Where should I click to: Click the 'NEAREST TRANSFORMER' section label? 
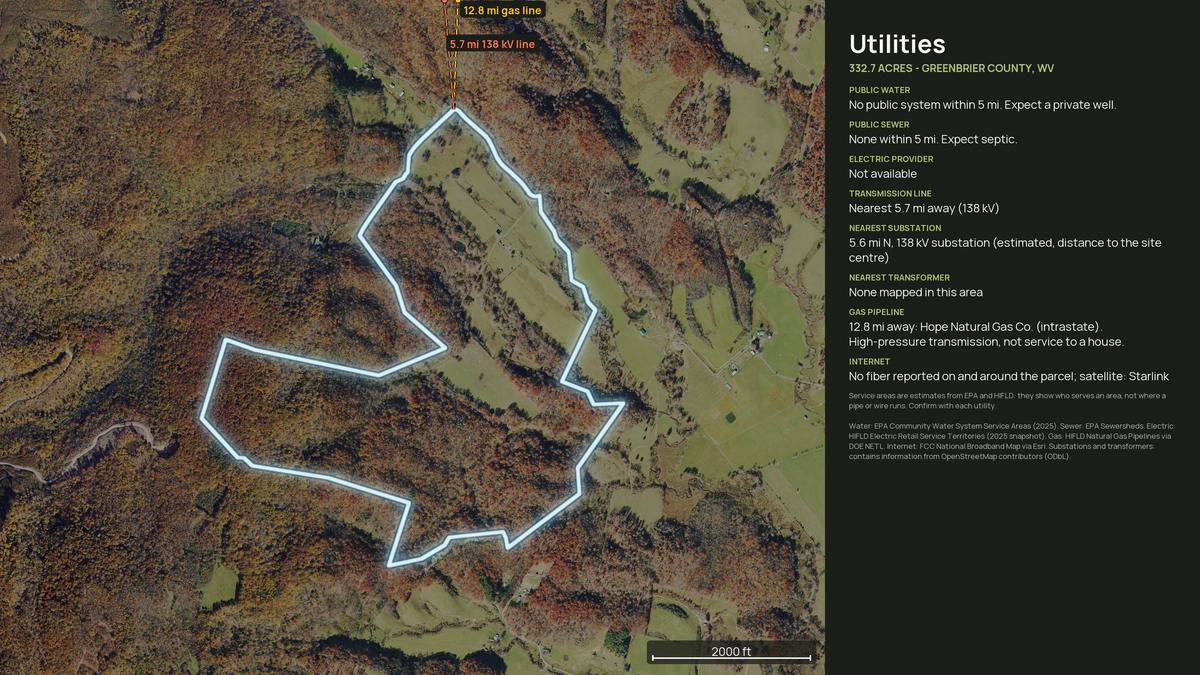point(899,278)
